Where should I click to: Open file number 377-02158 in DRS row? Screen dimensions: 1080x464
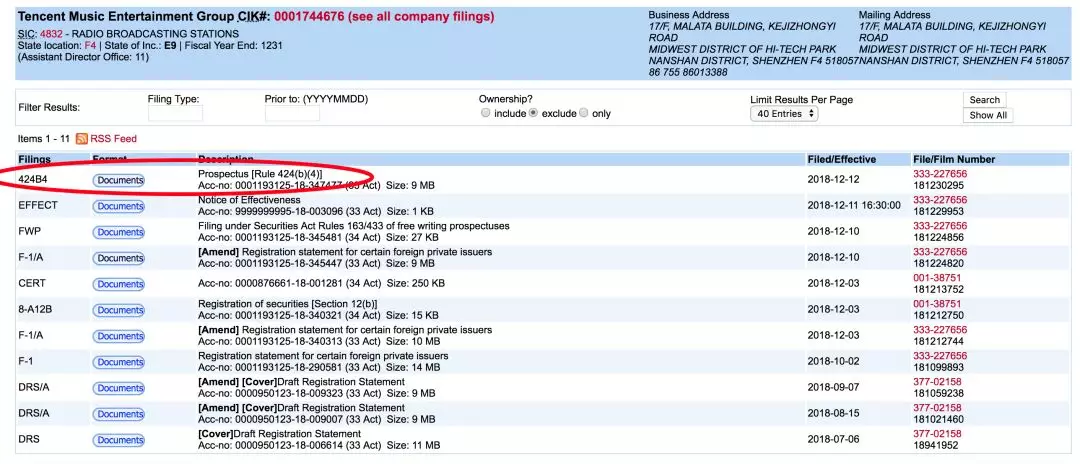click(937, 434)
